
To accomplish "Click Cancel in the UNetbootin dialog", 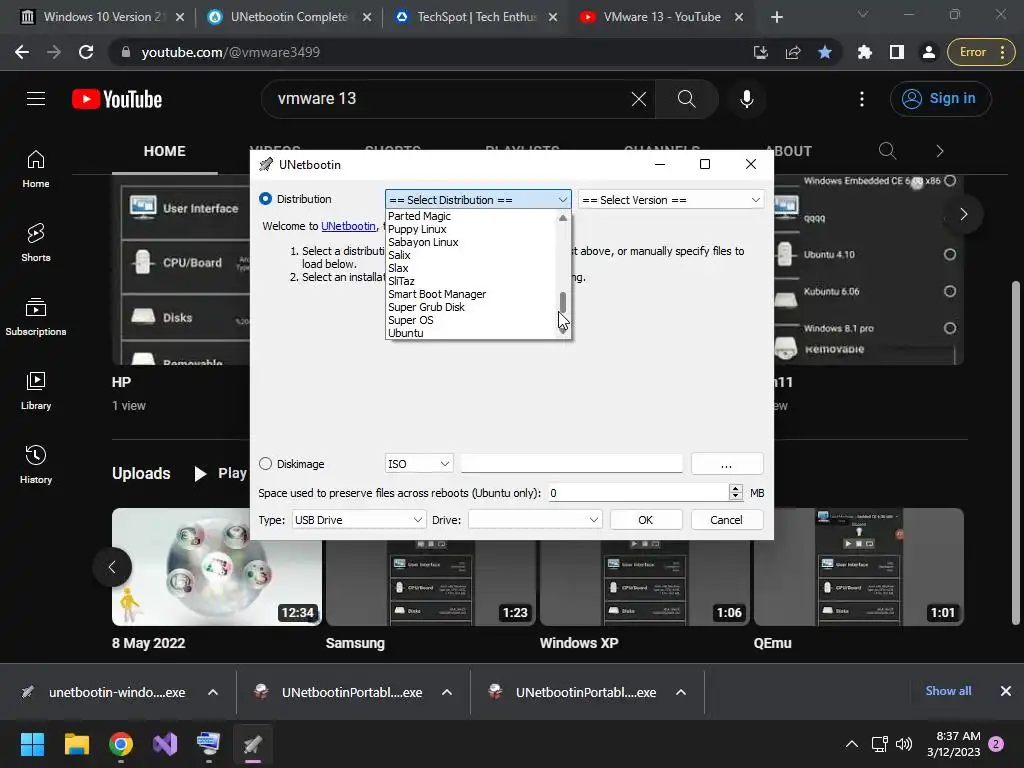I will (x=726, y=520).
